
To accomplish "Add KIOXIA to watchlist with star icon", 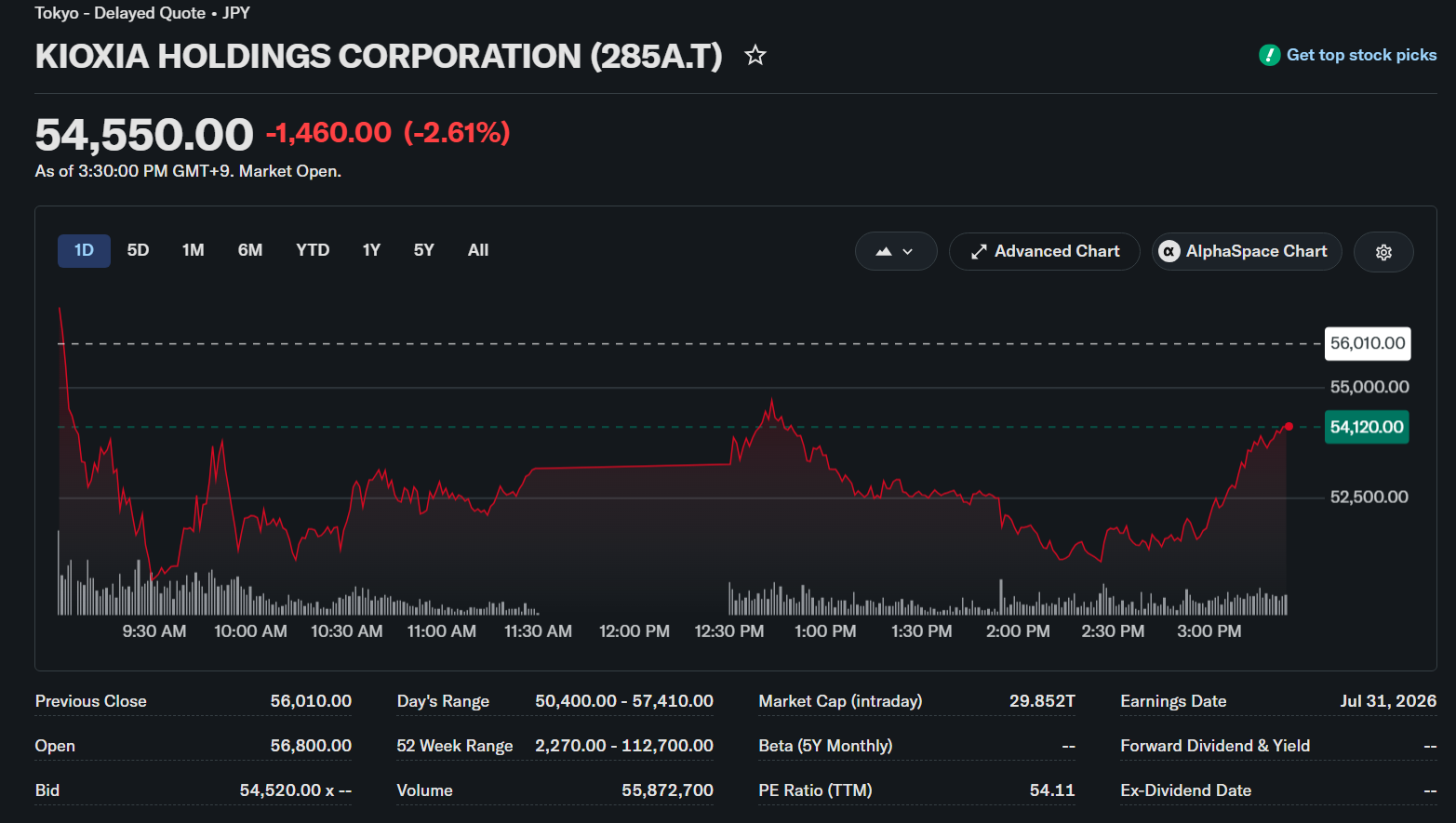I will [x=755, y=56].
